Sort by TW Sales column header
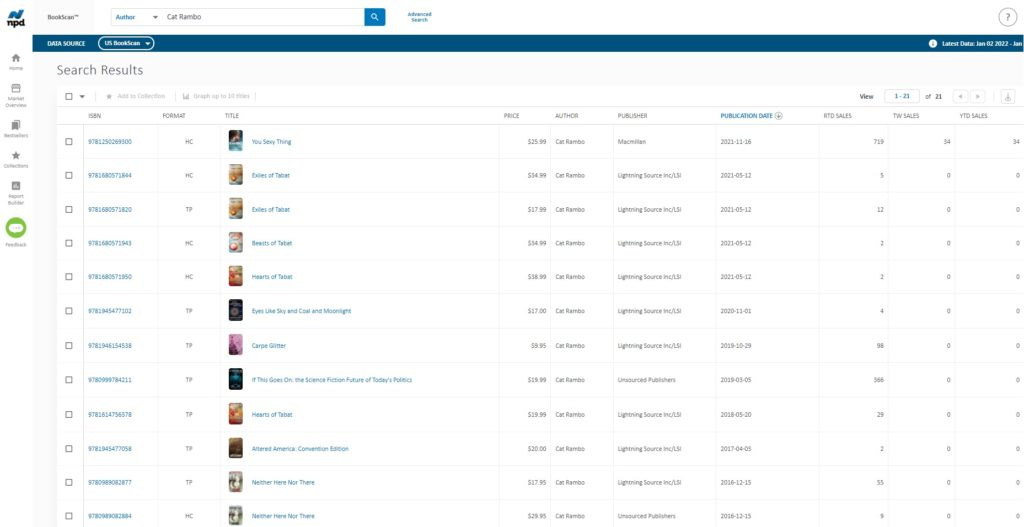 pyautogui.click(x=906, y=116)
